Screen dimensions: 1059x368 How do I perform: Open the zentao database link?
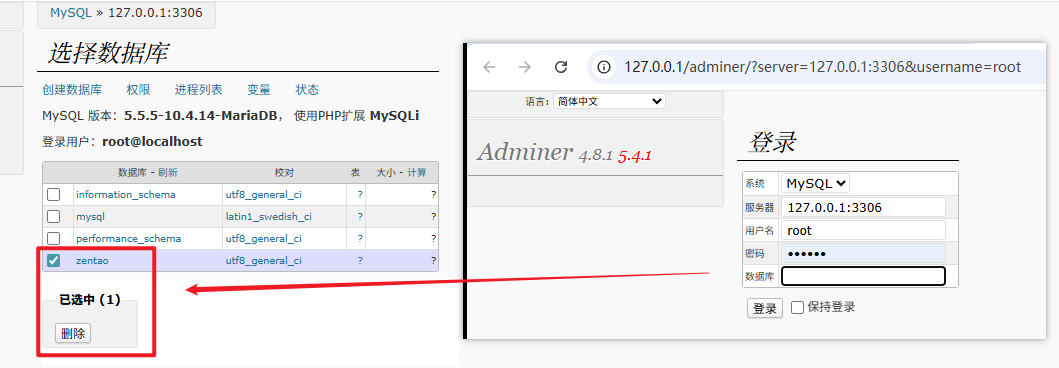tap(93, 261)
